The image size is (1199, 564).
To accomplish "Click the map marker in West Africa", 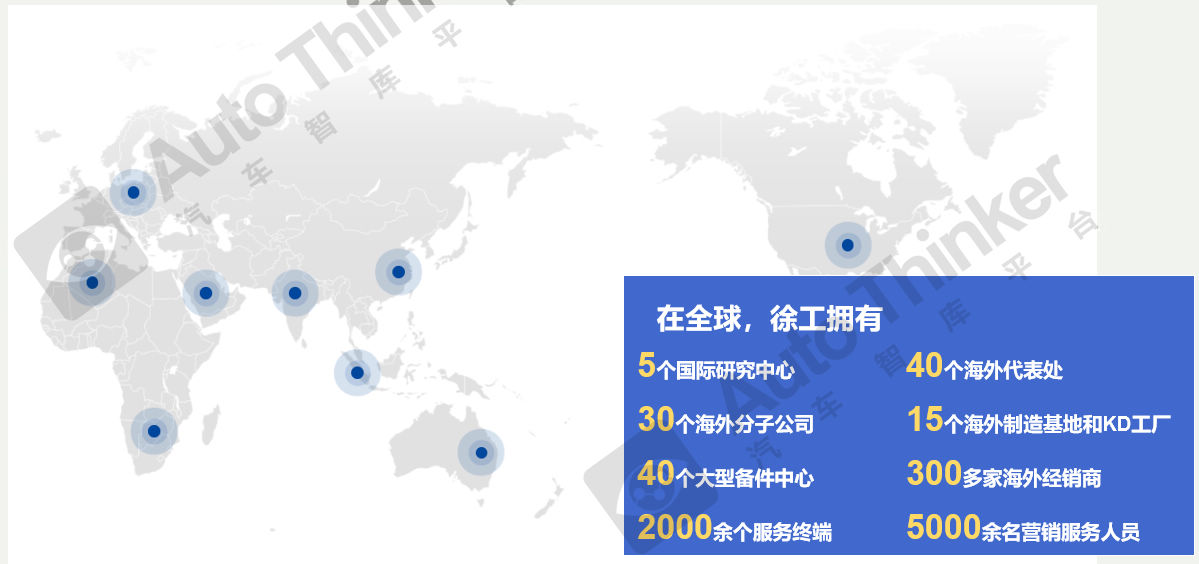I will 93,283.
